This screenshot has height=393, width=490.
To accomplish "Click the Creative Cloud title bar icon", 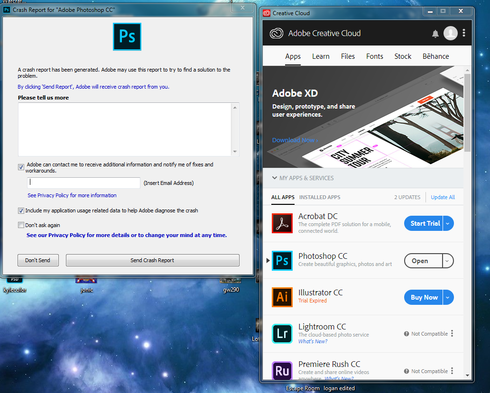I will coord(266,13).
